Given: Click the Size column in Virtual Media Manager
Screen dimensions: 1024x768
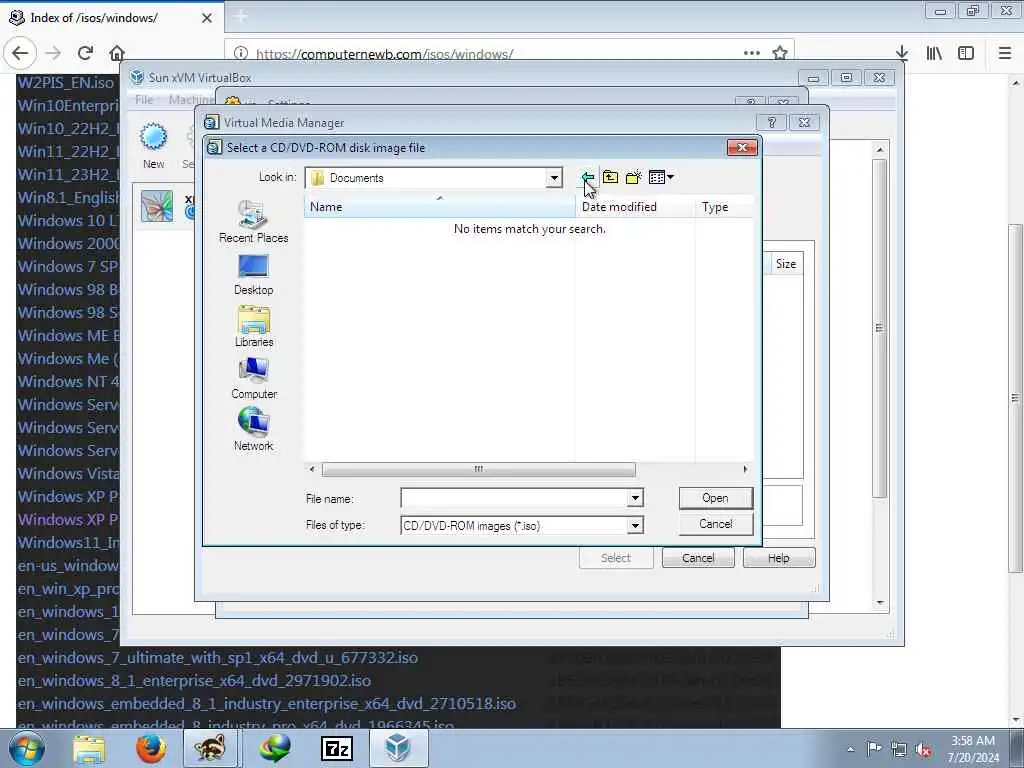Looking at the screenshot, I should click(x=786, y=264).
